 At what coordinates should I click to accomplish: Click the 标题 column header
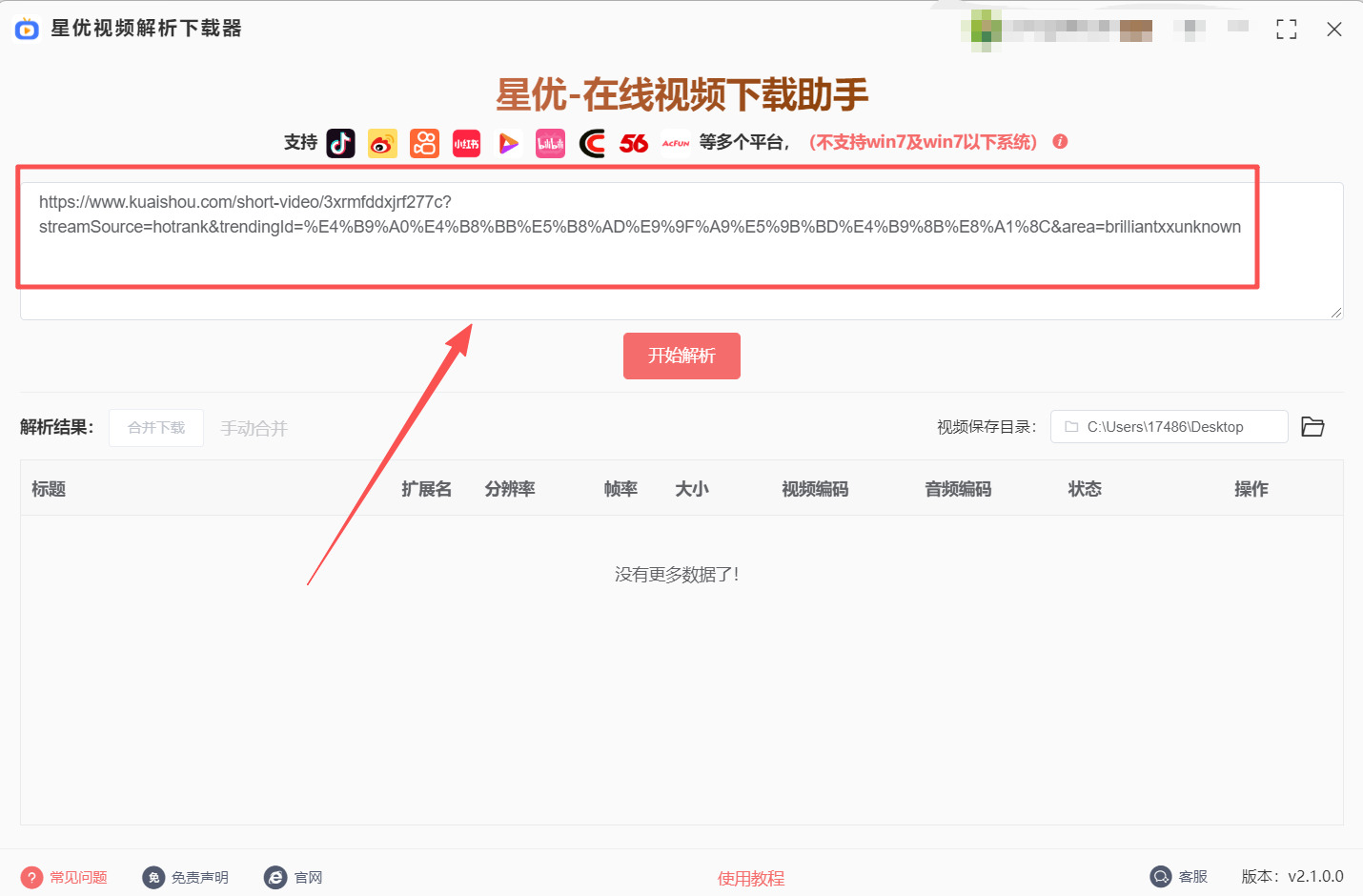point(49,489)
